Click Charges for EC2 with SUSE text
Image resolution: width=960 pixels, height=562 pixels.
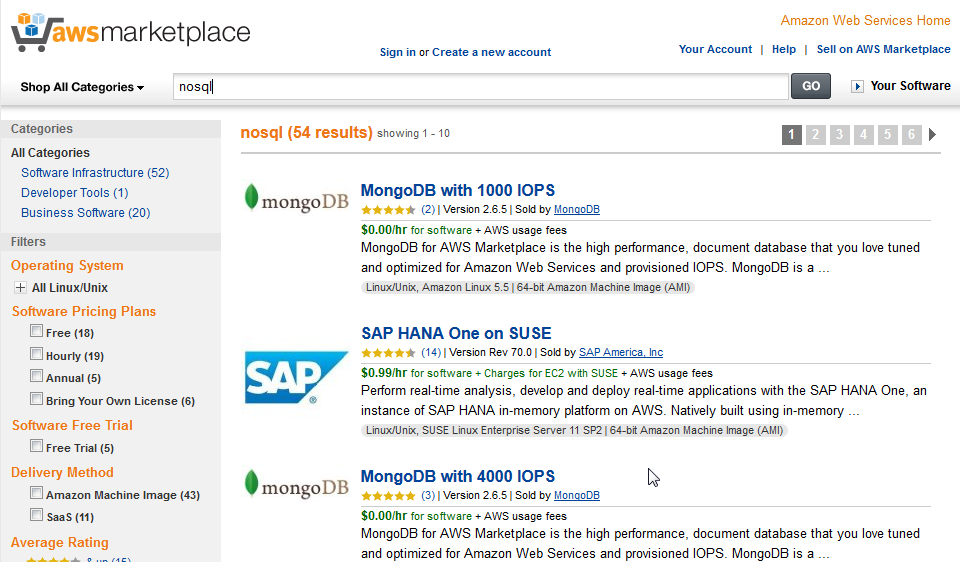[x=551, y=373]
